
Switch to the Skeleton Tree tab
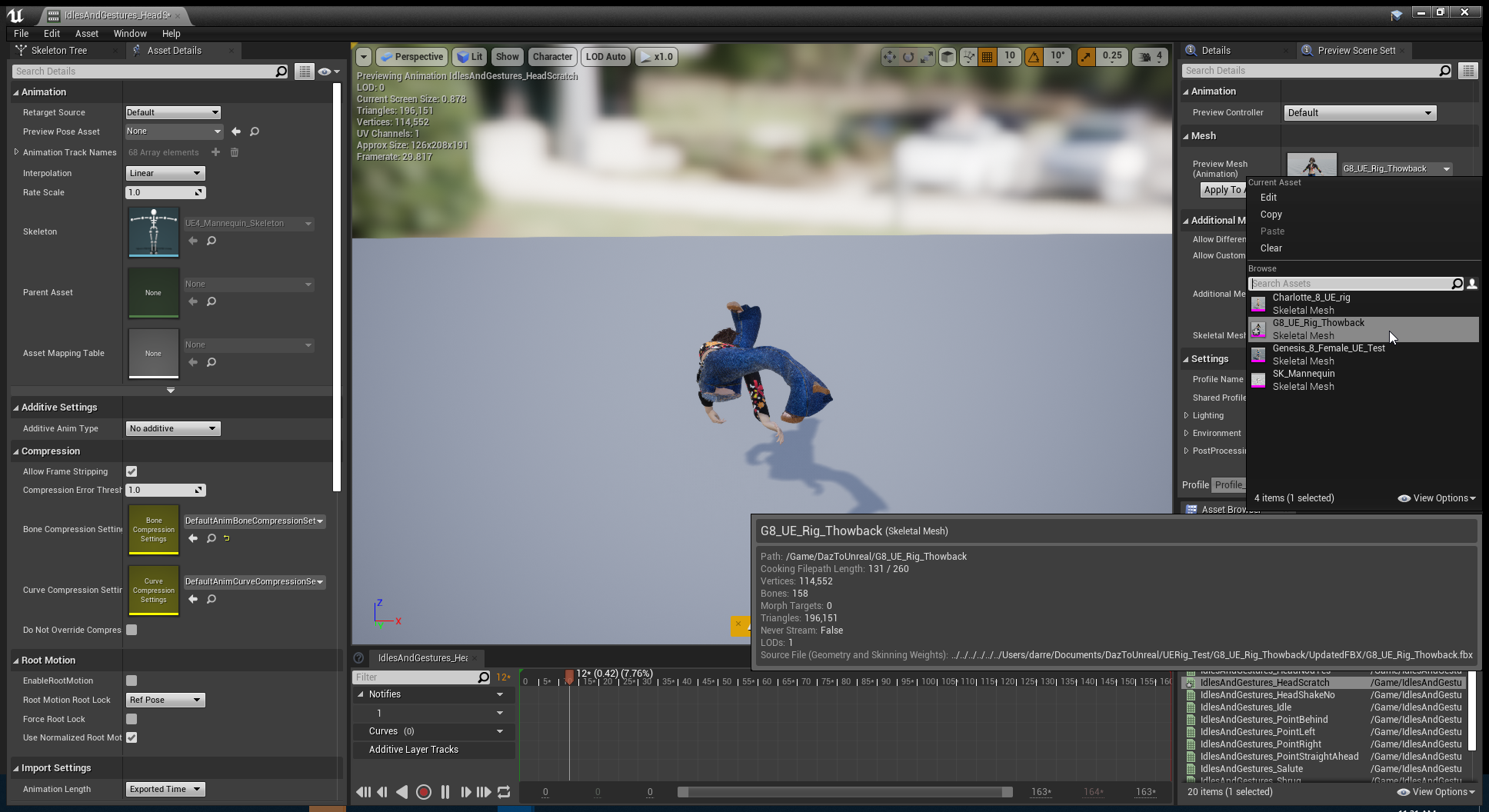coord(59,51)
